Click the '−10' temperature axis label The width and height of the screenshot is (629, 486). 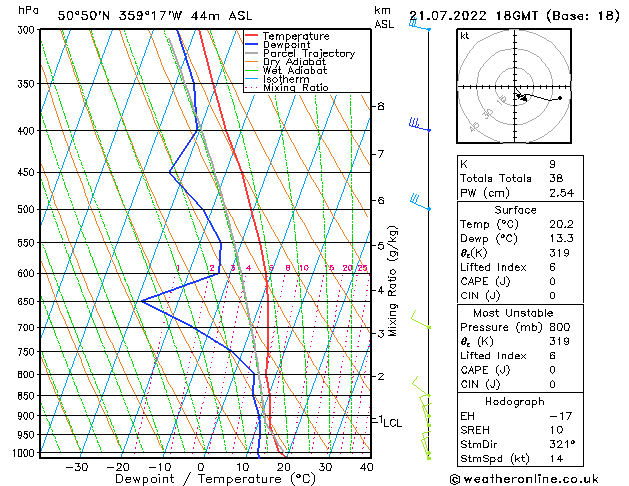(x=160, y=467)
